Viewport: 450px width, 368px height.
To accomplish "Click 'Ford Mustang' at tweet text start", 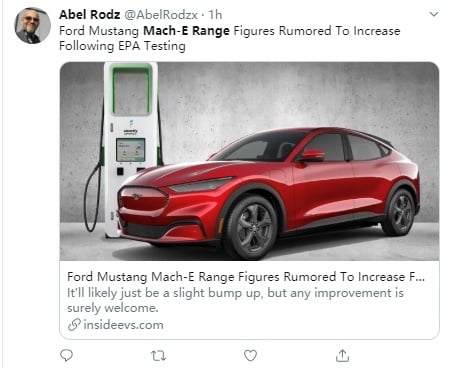I will [99, 31].
